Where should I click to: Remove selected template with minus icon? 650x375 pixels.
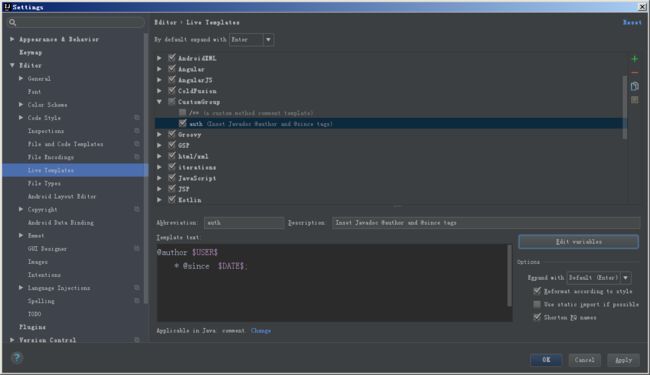coord(634,73)
